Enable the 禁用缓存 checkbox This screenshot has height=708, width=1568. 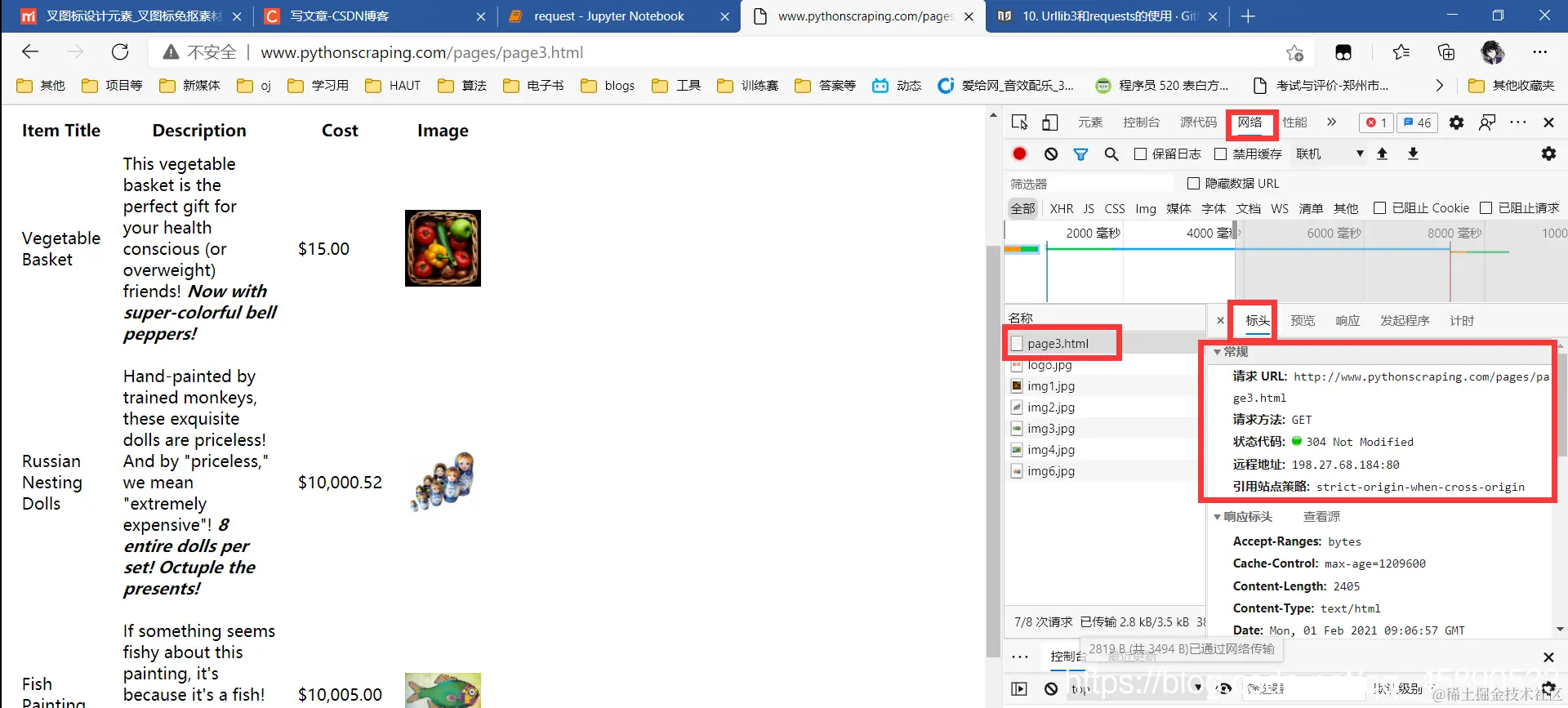pos(1221,154)
